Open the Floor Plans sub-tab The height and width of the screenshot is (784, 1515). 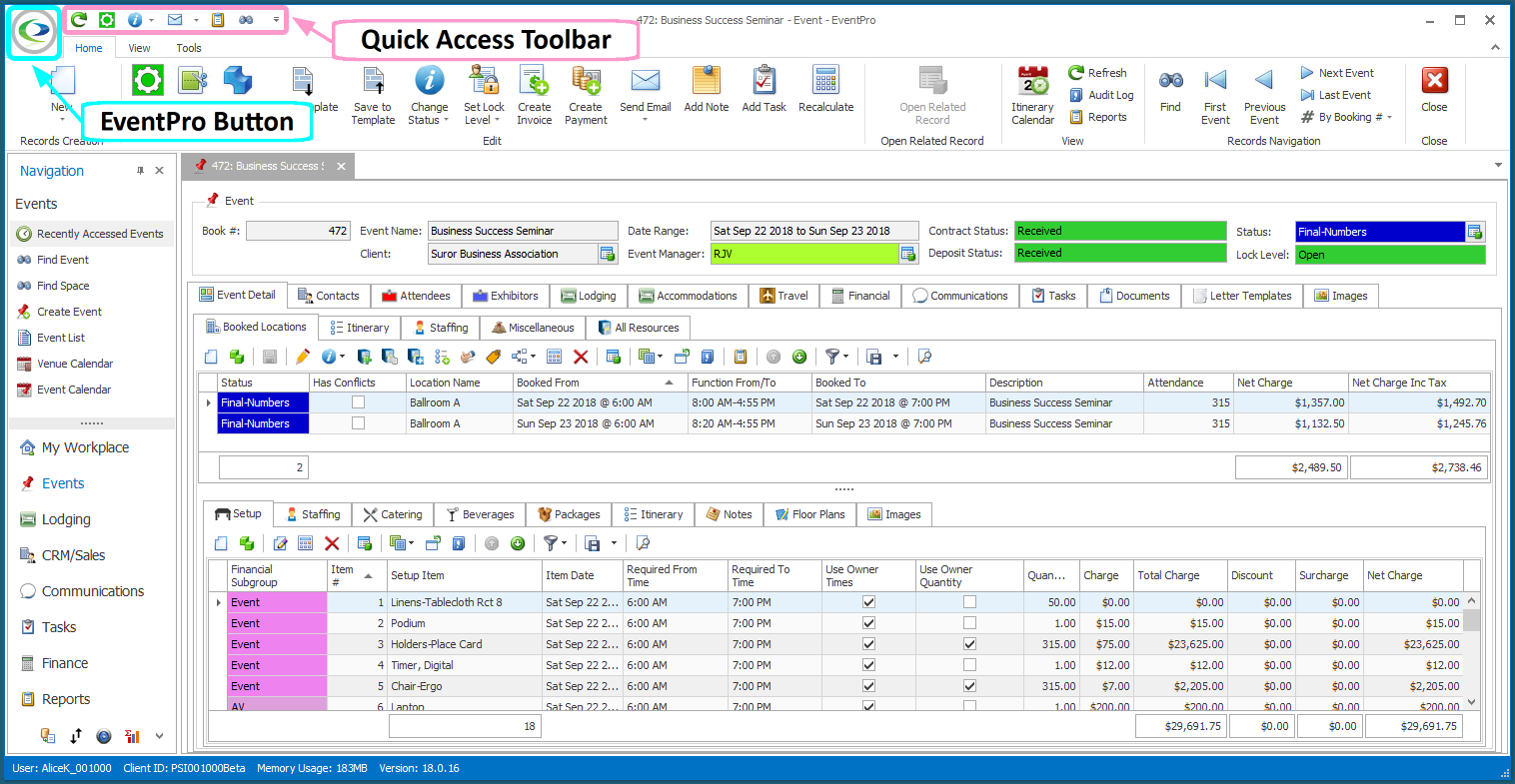(810, 514)
